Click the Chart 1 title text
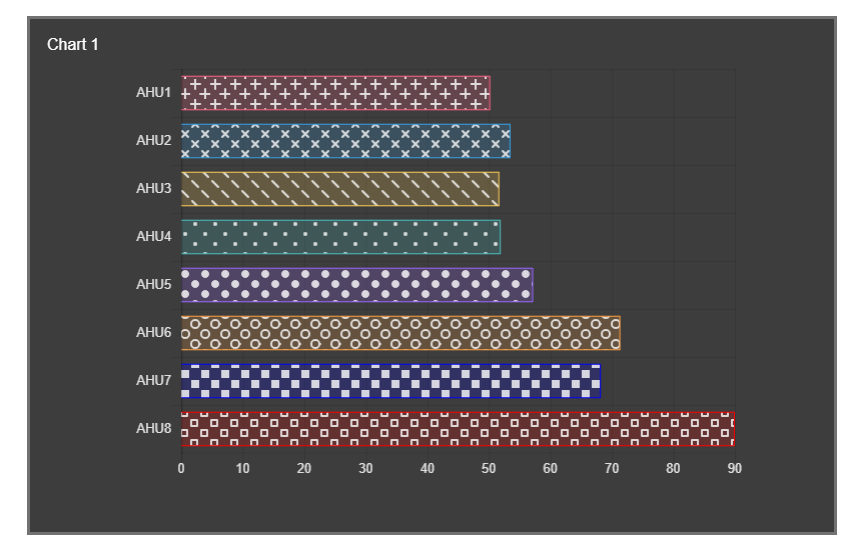Screen dimensions: 857x551 coord(73,45)
